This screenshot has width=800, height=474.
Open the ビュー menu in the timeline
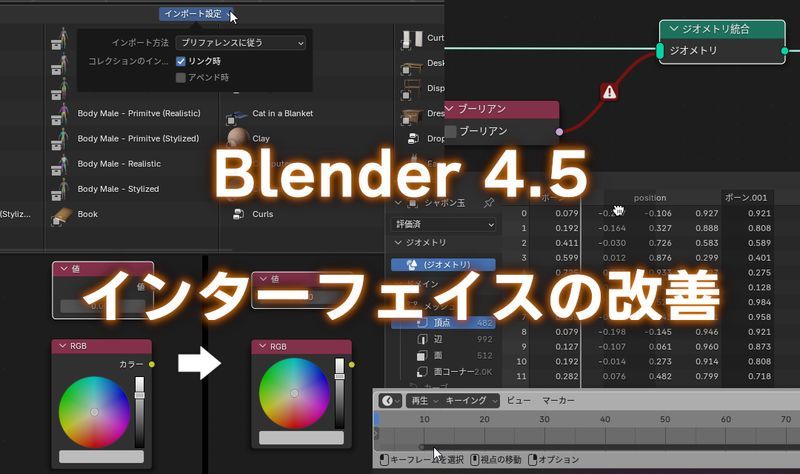[518, 401]
